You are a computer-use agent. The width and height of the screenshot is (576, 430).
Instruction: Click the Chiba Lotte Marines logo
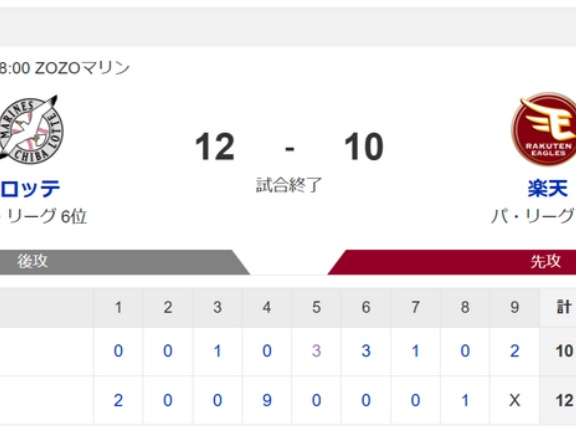point(31,129)
